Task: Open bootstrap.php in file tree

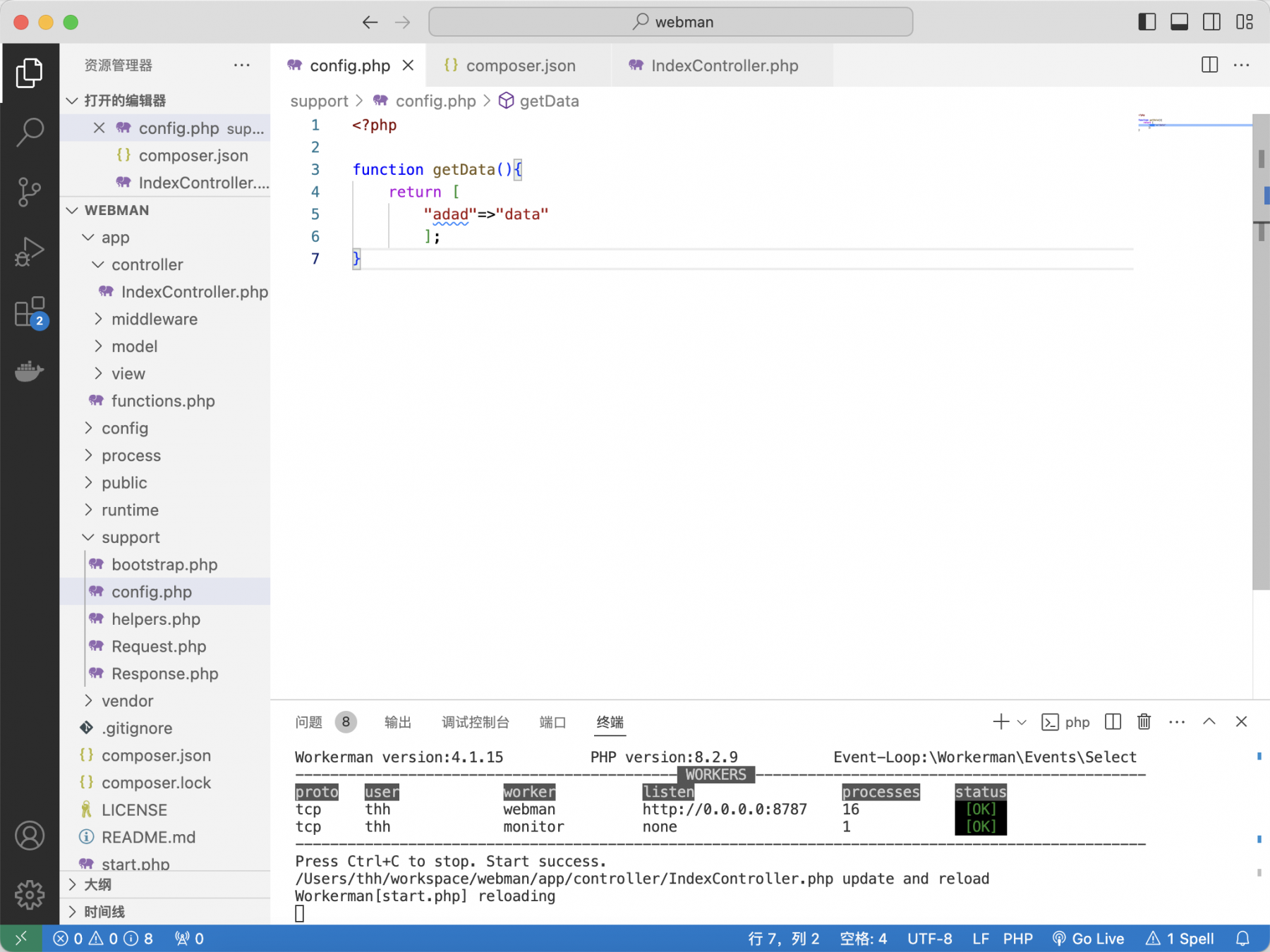Action: tap(165, 564)
